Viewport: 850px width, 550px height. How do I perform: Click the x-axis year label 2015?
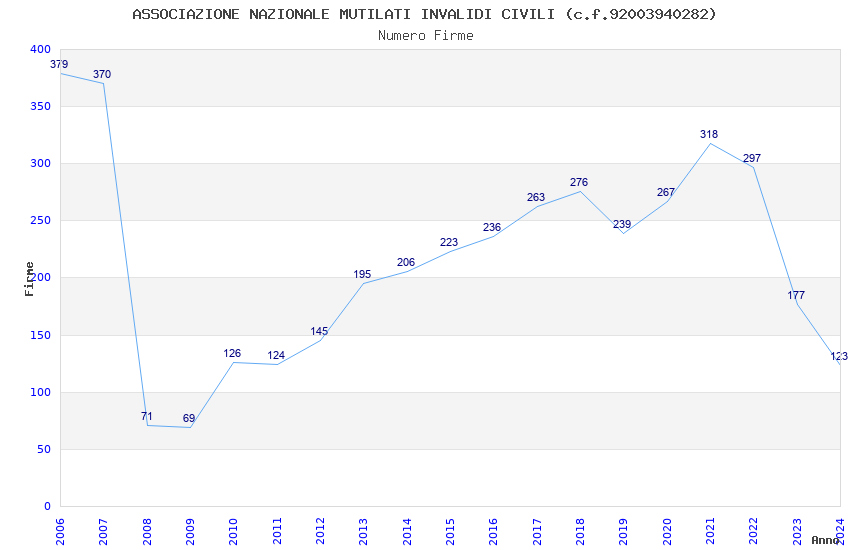tap(450, 532)
